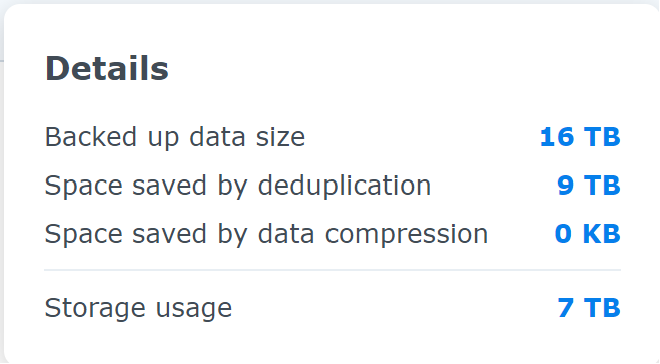This screenshot has width=660, height=364.
Task: Click the 0 KB compression value
Action: 588,234
